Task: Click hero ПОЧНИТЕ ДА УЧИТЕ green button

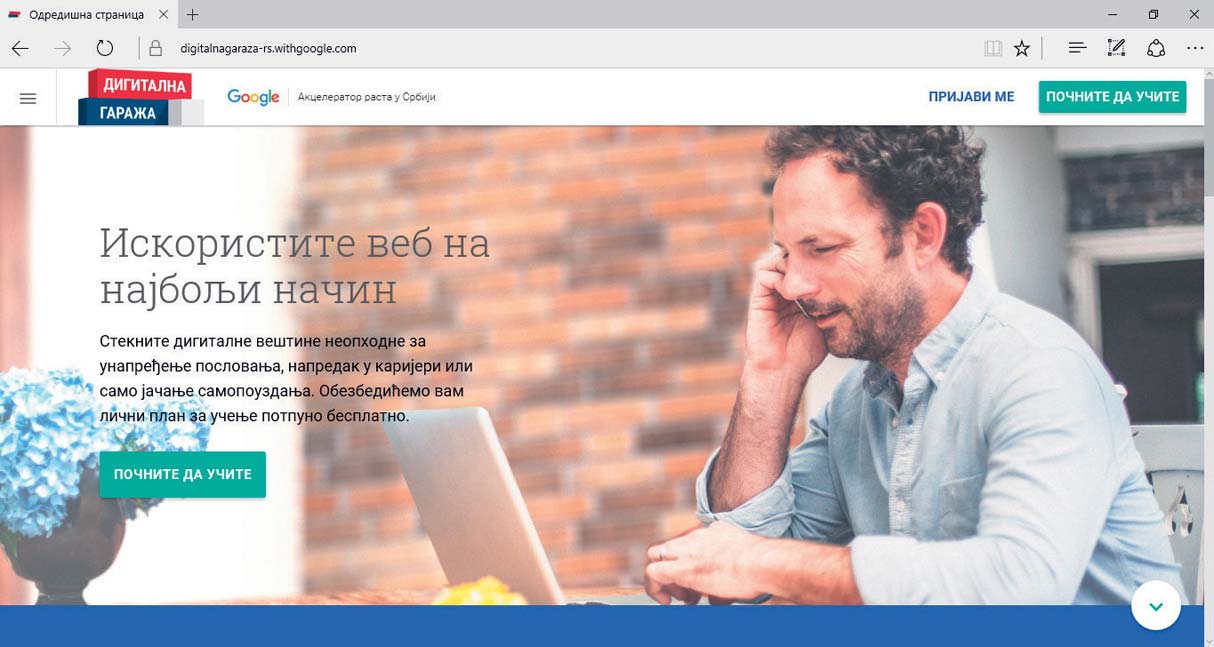Action: 182,474
